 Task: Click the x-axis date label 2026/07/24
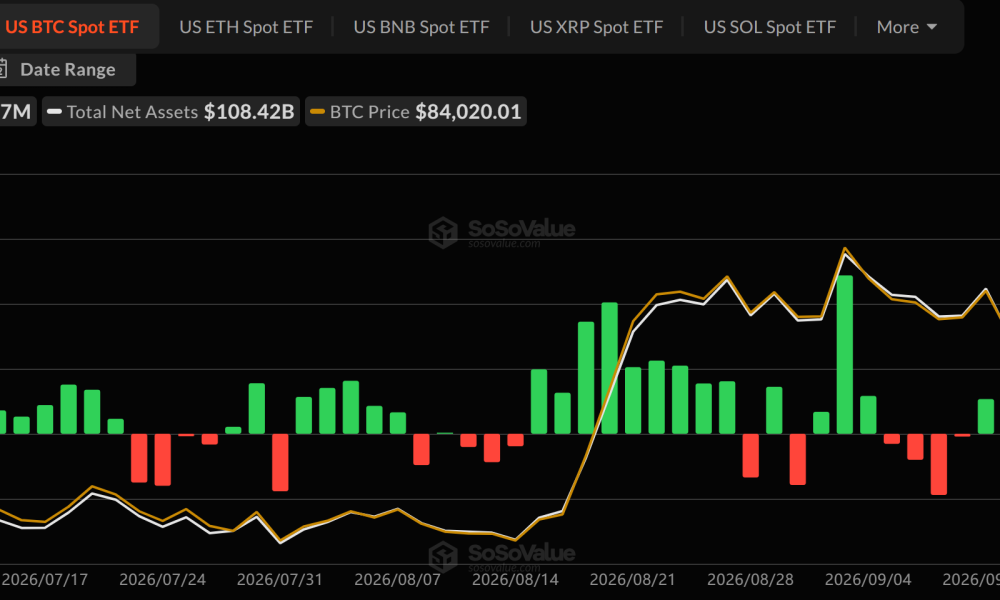click(x=163, y=580)
